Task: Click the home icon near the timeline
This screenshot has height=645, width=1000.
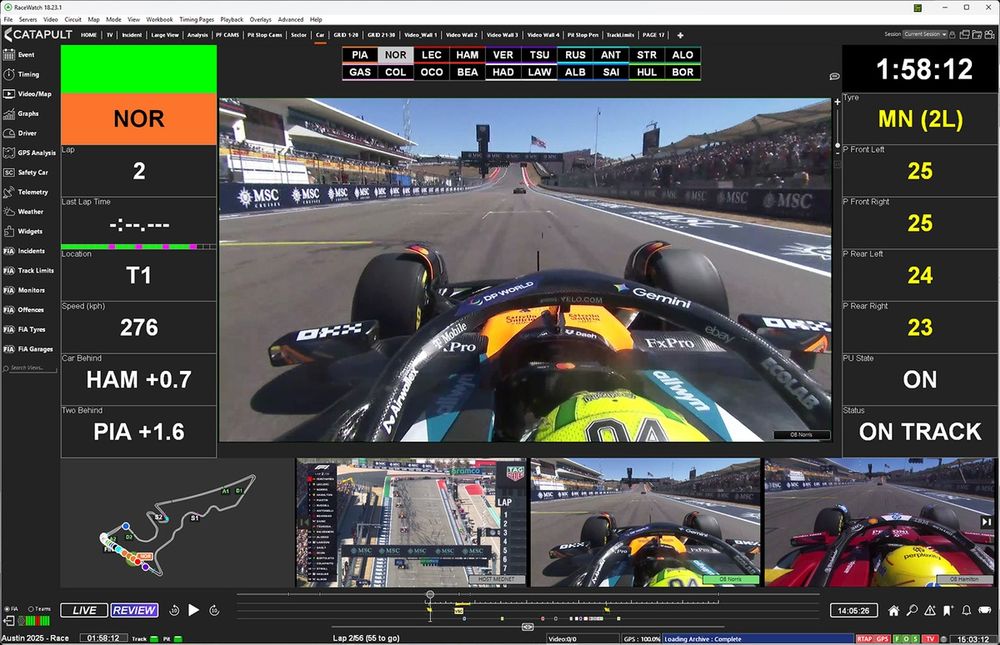Action: [x=894, y=610]
